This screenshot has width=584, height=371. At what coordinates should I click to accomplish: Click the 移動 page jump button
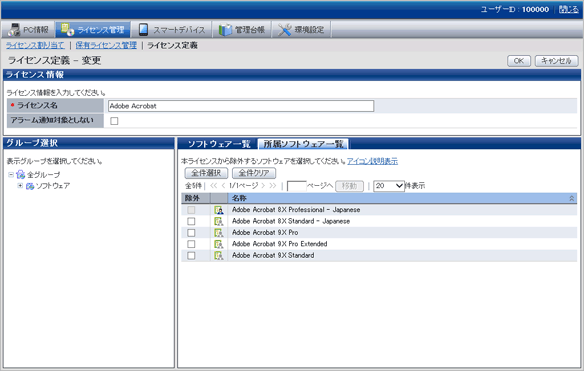pos(349,186)
